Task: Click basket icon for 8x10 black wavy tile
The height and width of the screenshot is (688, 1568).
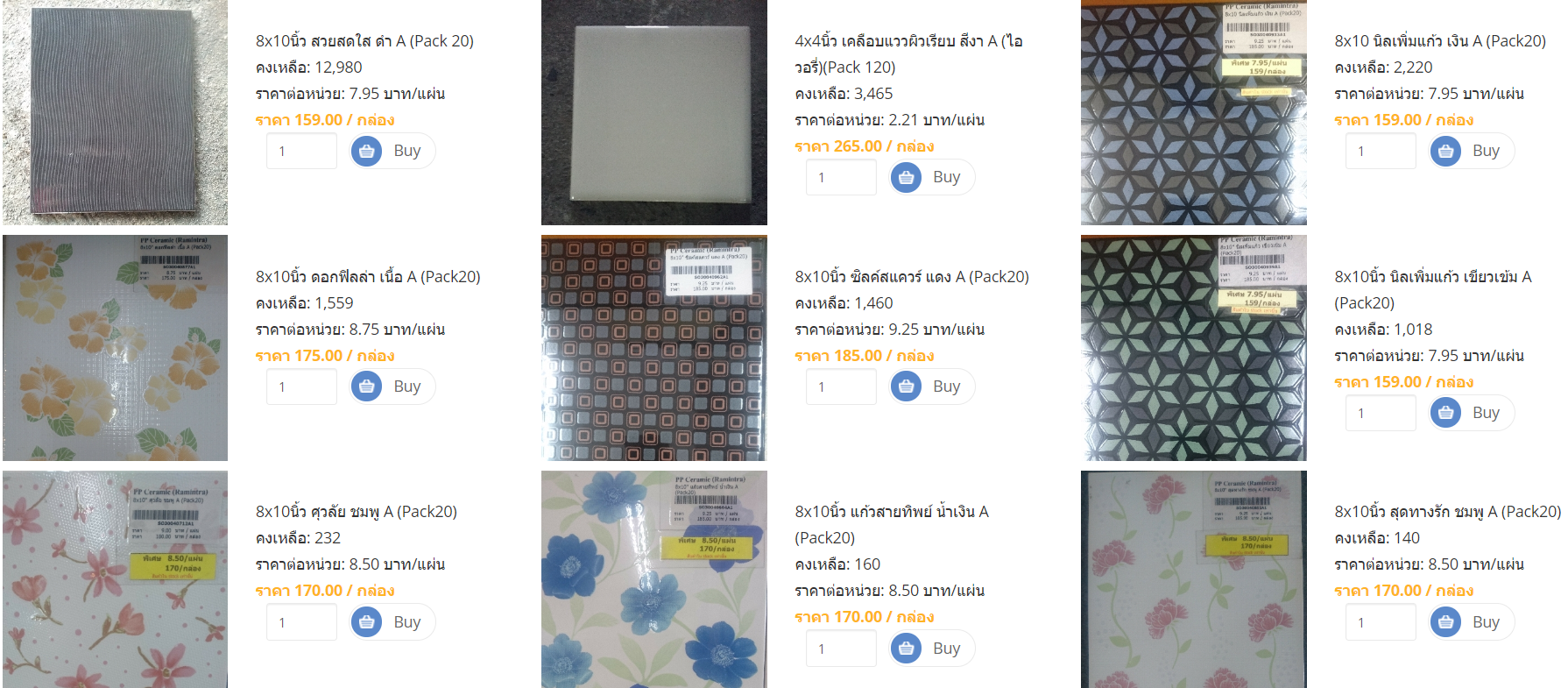Action: (367, 151)
